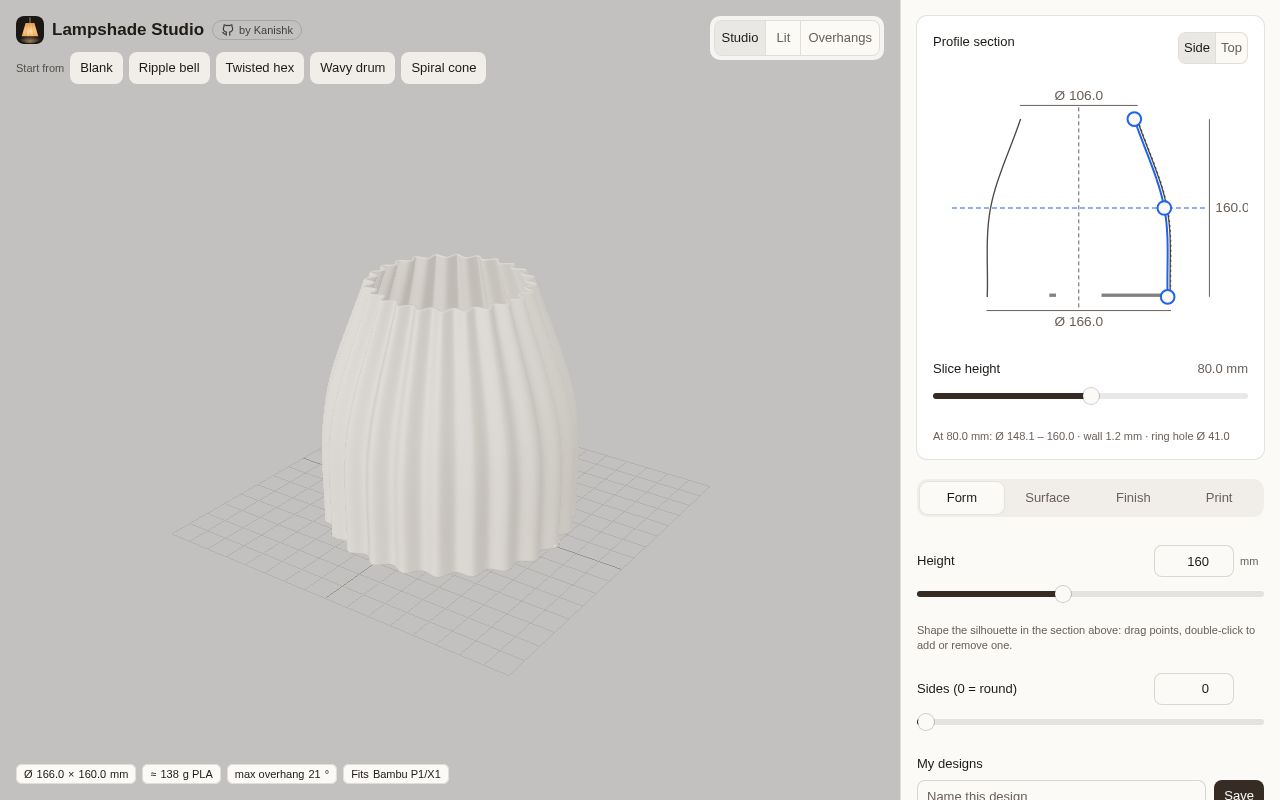Screen dimensions: 1280x800
Task: Click the Ø 166.0 bottom diameter label
Action: pyautogui.click(x=1078, y=322)
